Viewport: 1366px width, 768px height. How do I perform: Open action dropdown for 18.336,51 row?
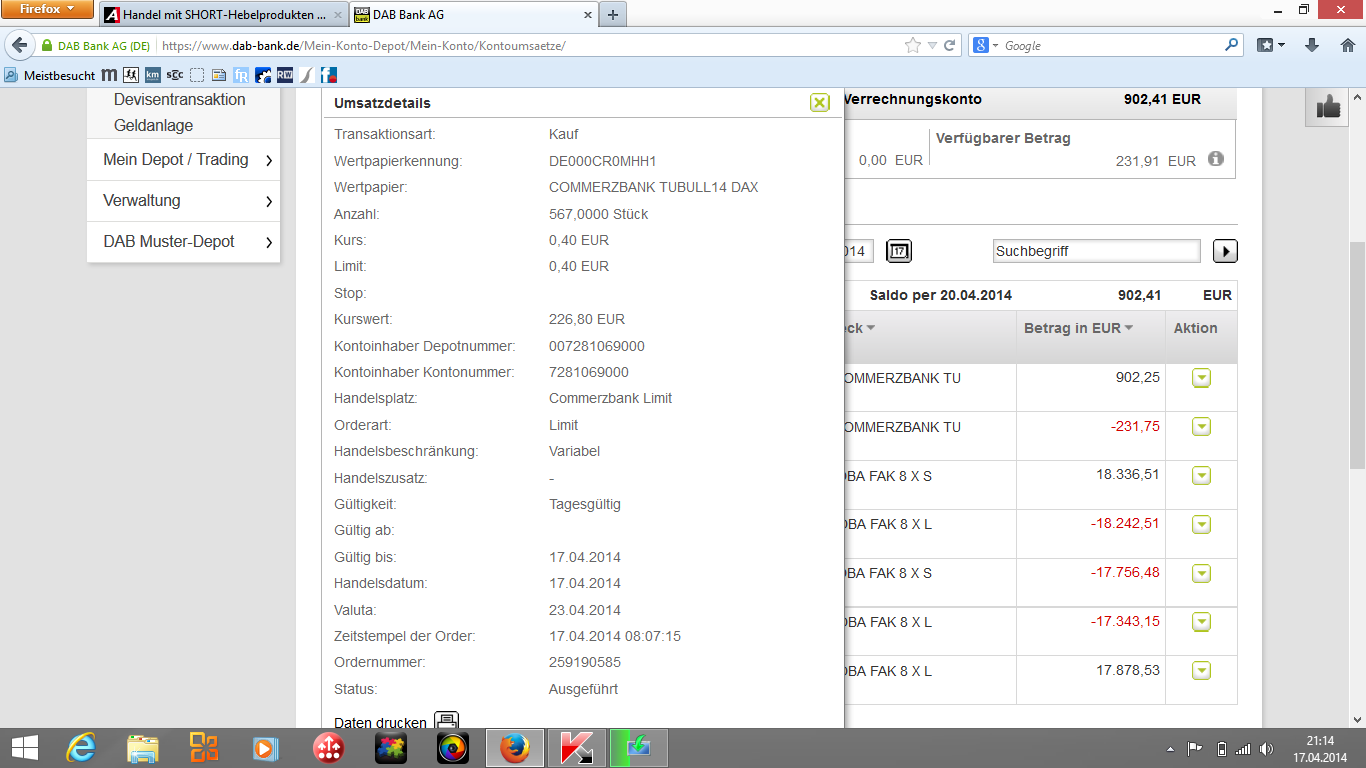coord(1201,476)
